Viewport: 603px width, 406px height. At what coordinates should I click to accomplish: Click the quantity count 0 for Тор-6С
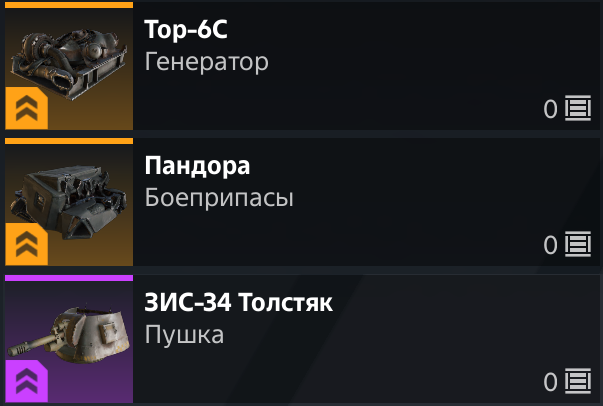(550, 109)
